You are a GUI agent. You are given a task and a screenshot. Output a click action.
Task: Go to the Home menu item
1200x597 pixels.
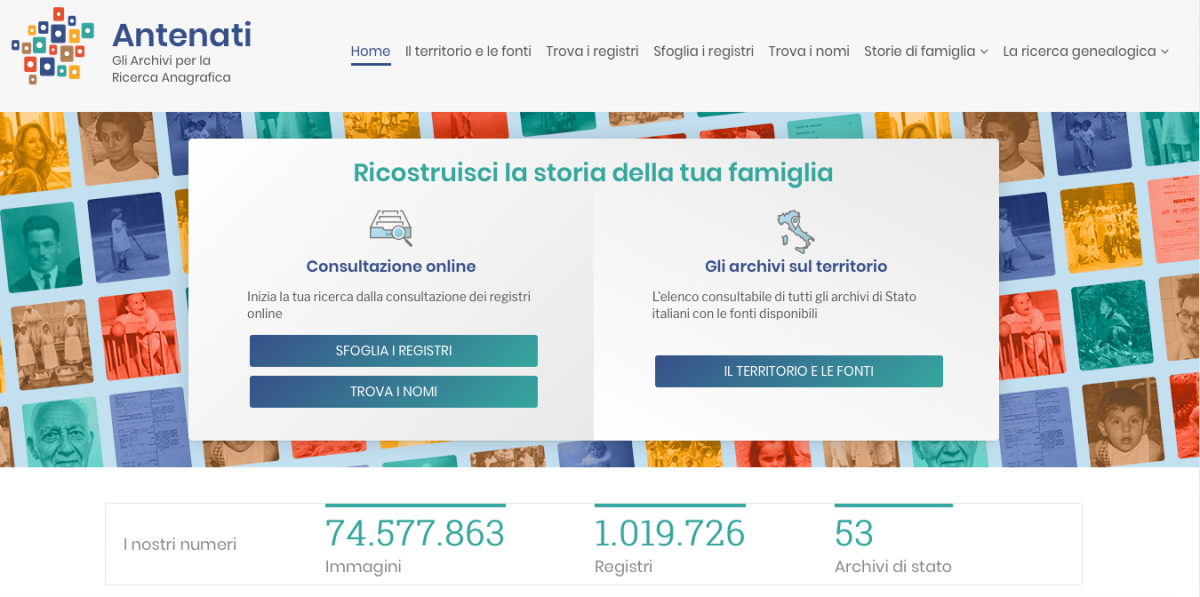point(370,51)
